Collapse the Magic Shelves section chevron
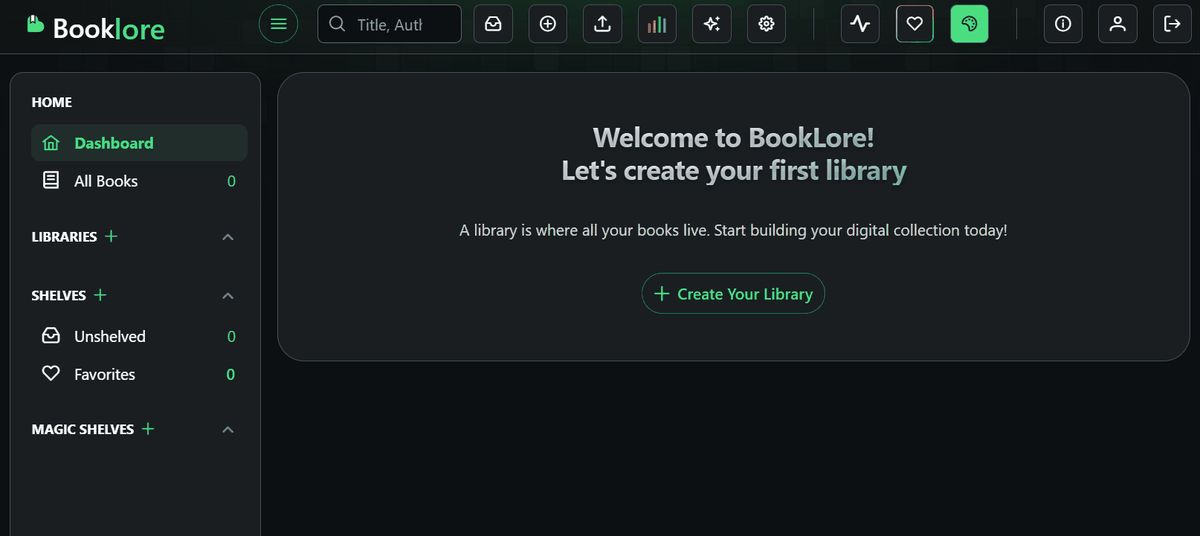Viewport: 1200px width, 536px height. pyautogui.click(x=228, y=429)
